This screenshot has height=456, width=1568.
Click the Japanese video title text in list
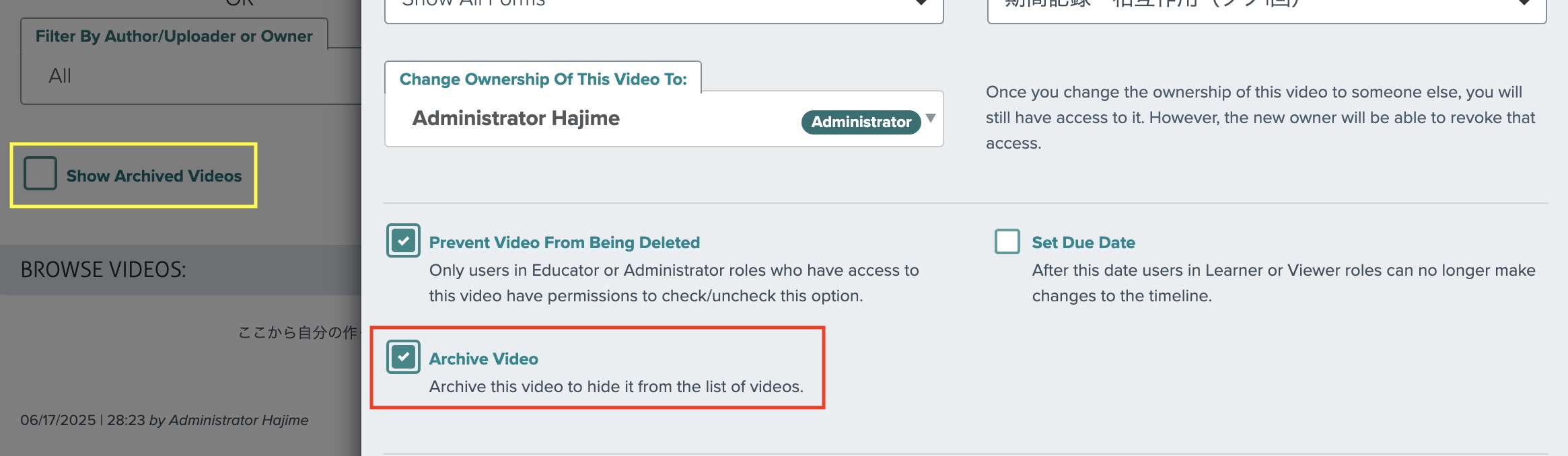pos(299,332)
